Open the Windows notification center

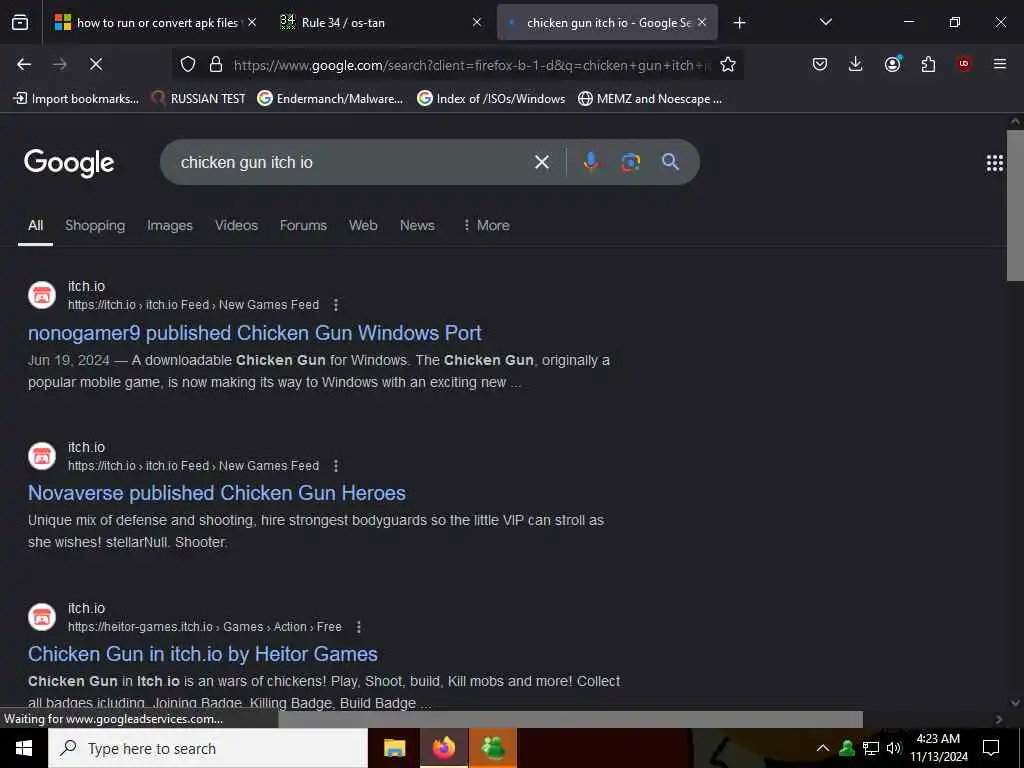coord(991,748)
